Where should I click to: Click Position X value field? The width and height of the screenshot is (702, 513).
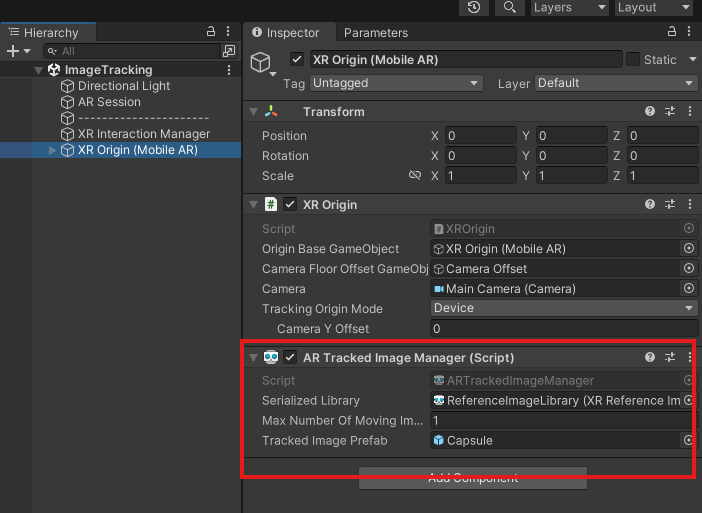tap(481, 136)
